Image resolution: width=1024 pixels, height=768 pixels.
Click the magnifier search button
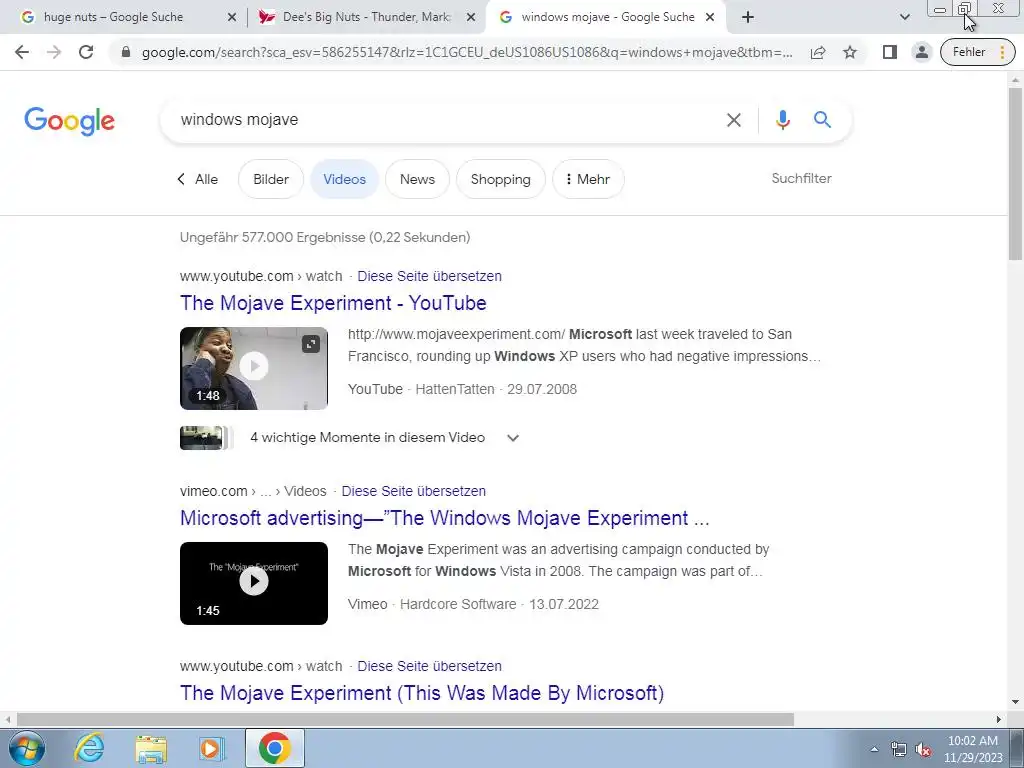tap(822, 120)
